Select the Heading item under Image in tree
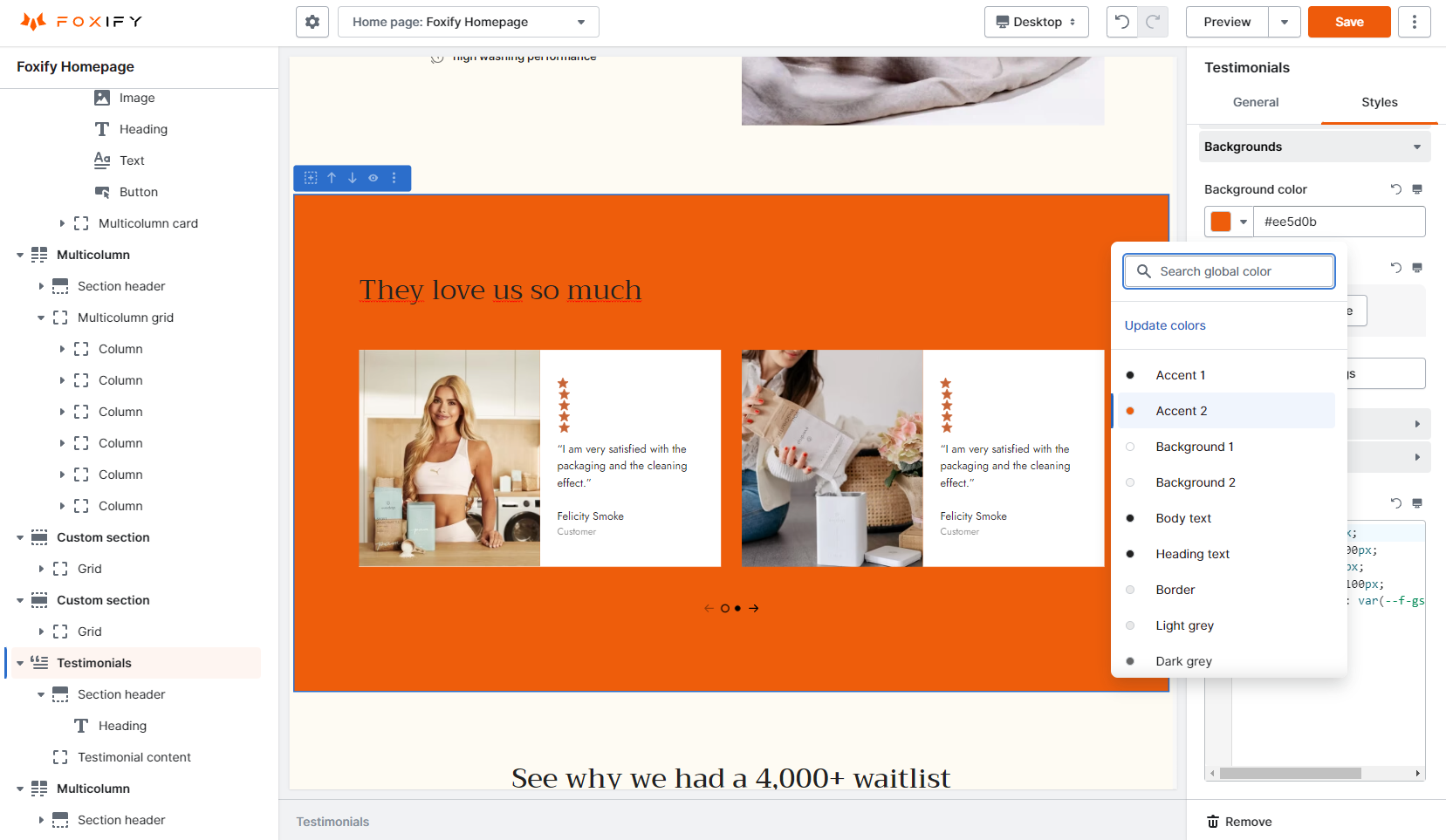Screen dimensions: 1446x840 (143, 129)
